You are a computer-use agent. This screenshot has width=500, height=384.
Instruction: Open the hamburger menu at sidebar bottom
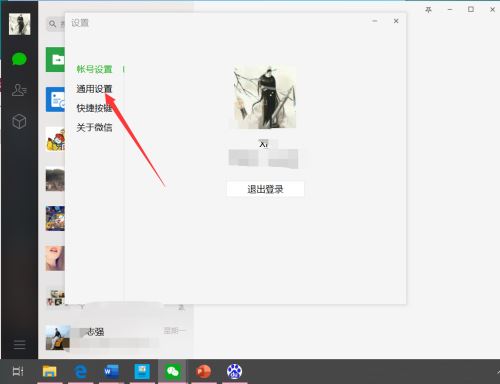tap(19, 345)
